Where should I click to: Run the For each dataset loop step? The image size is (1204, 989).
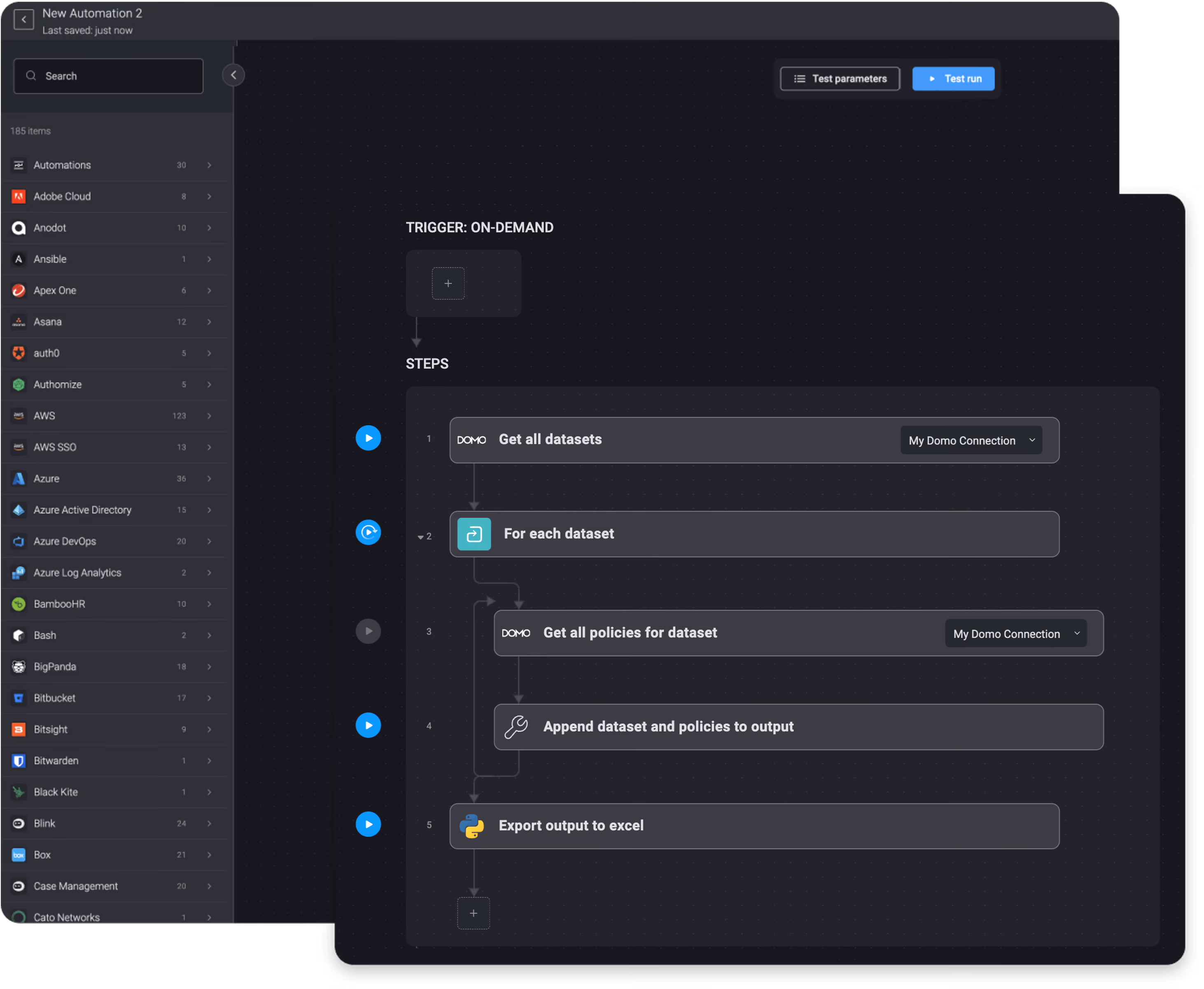click(x=369, y=532)
